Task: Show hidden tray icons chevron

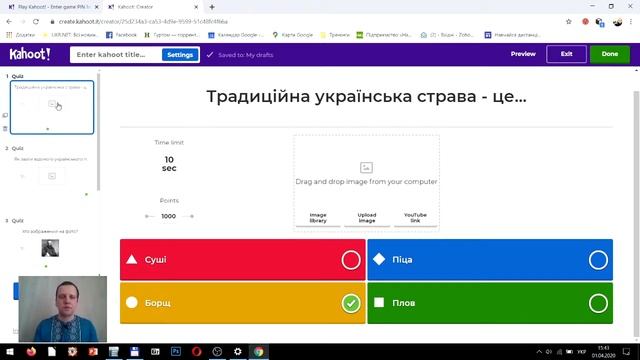Action: pyautogui.click(x=539, y=351)
